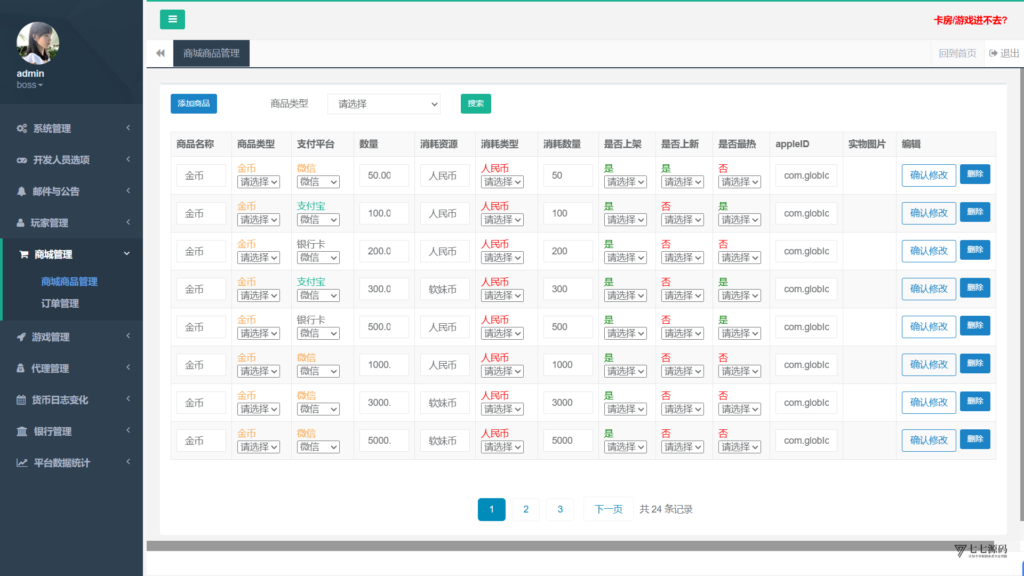Expand the boss role dropdown under admin
Viewport: 1024px width, 576px height.
coord(30,85)
